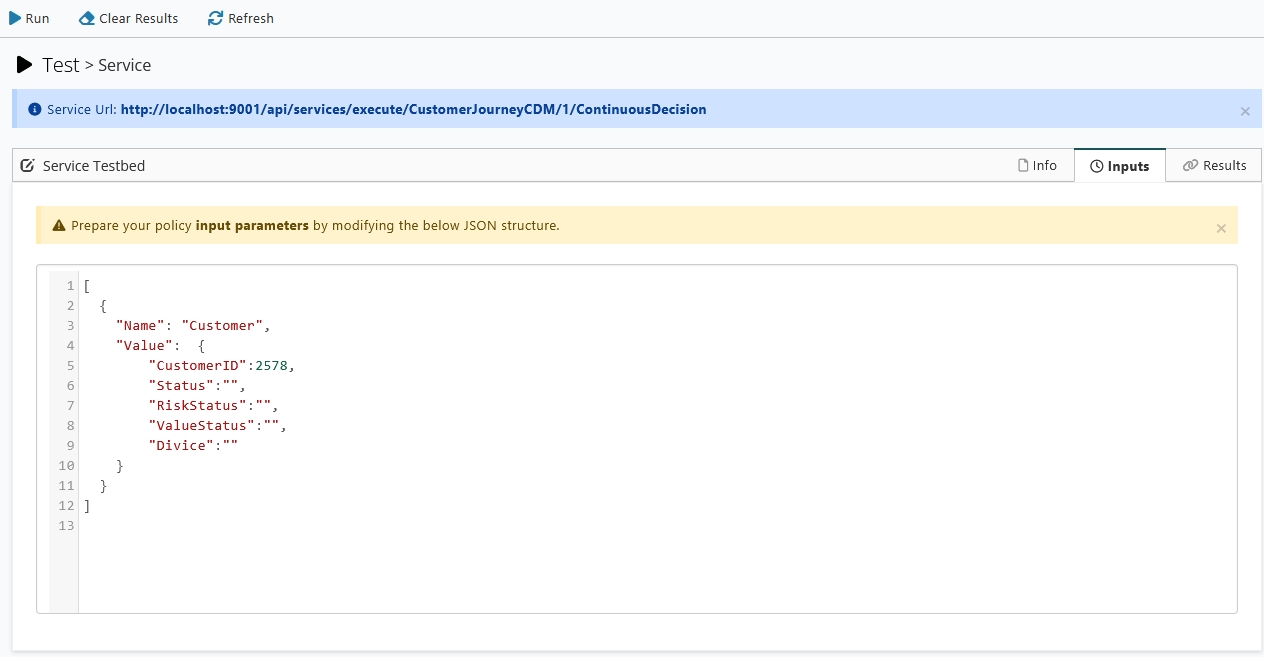Click the document icon on the Info tab
Image resolution: width=1264 pixels, height=657 pixels.
pyautogui.click(x=1023, y=165)
